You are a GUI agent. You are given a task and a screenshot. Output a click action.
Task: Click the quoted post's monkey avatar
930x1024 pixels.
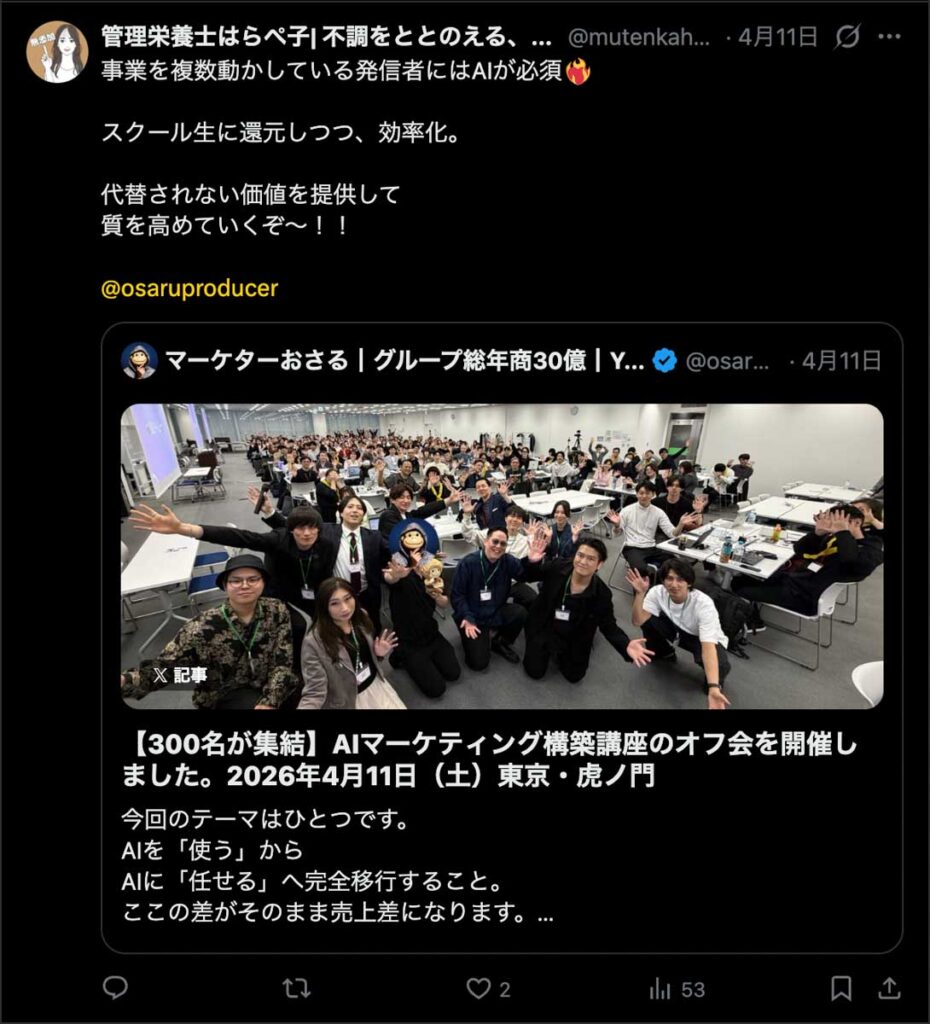pyautogui.click(x=139, y=360)
